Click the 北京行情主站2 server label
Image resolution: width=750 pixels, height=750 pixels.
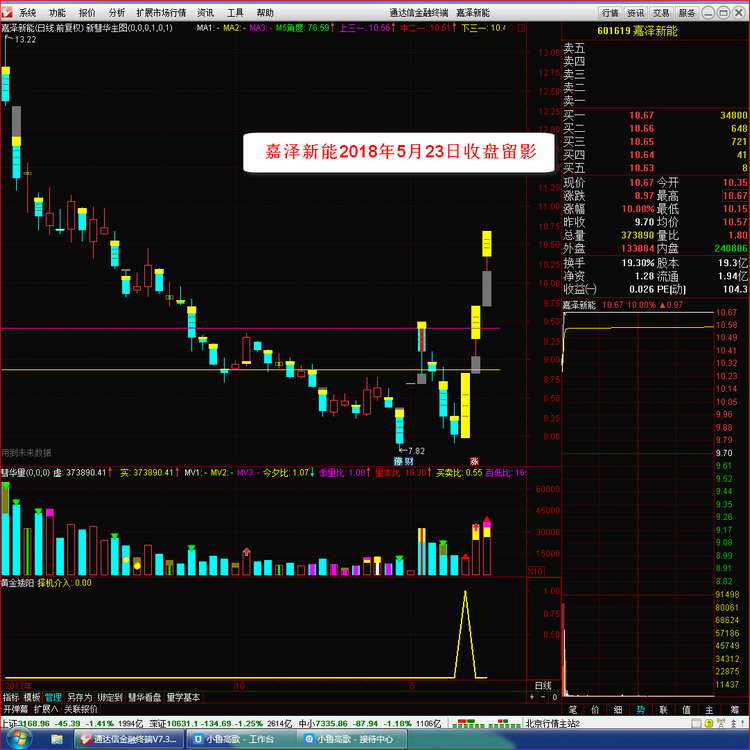553,724
